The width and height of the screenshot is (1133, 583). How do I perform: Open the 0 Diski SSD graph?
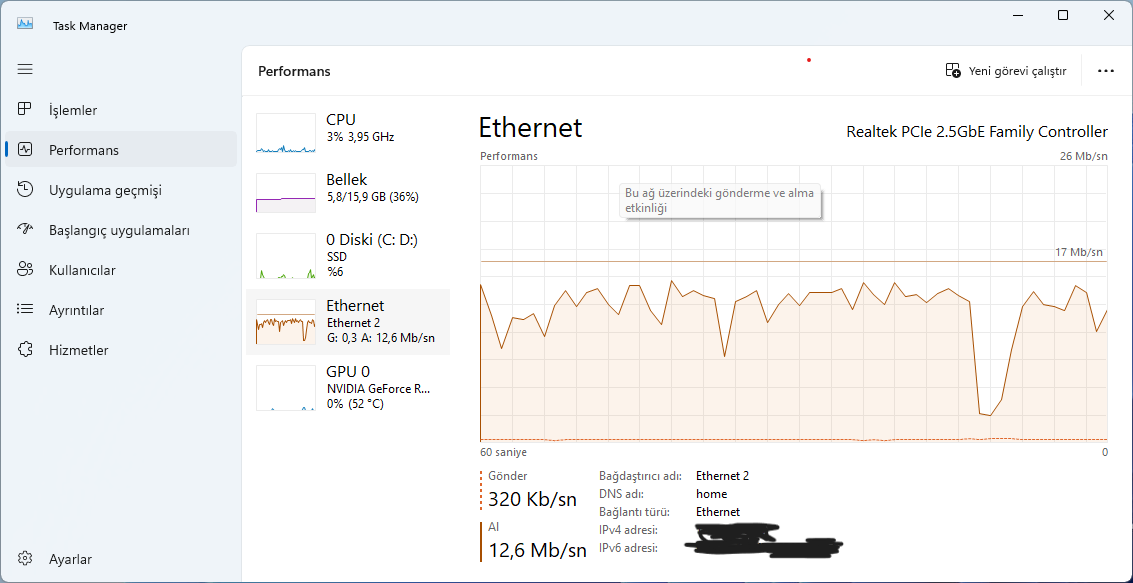[286, 256]
